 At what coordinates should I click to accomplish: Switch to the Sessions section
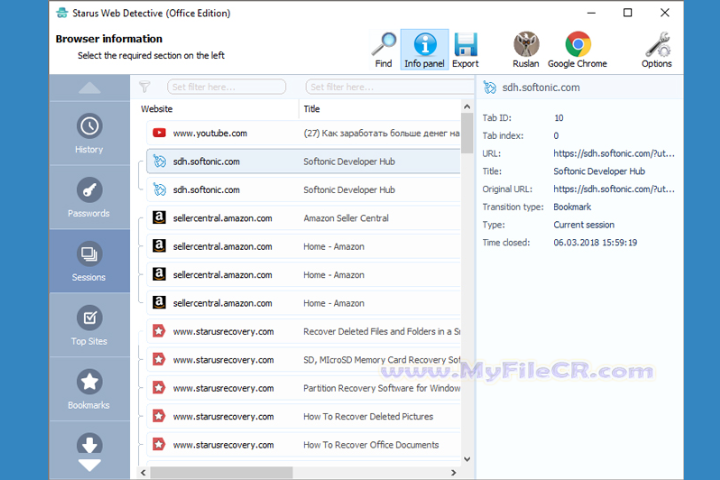pos(89,261)
